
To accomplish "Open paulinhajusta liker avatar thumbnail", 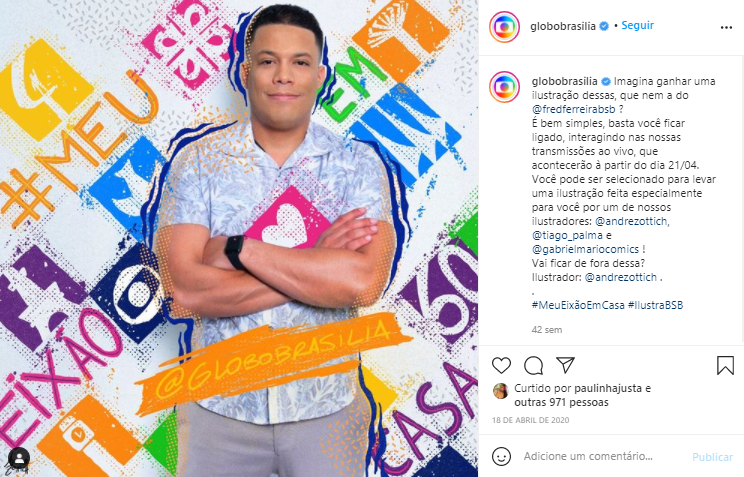I will [501, 391].
